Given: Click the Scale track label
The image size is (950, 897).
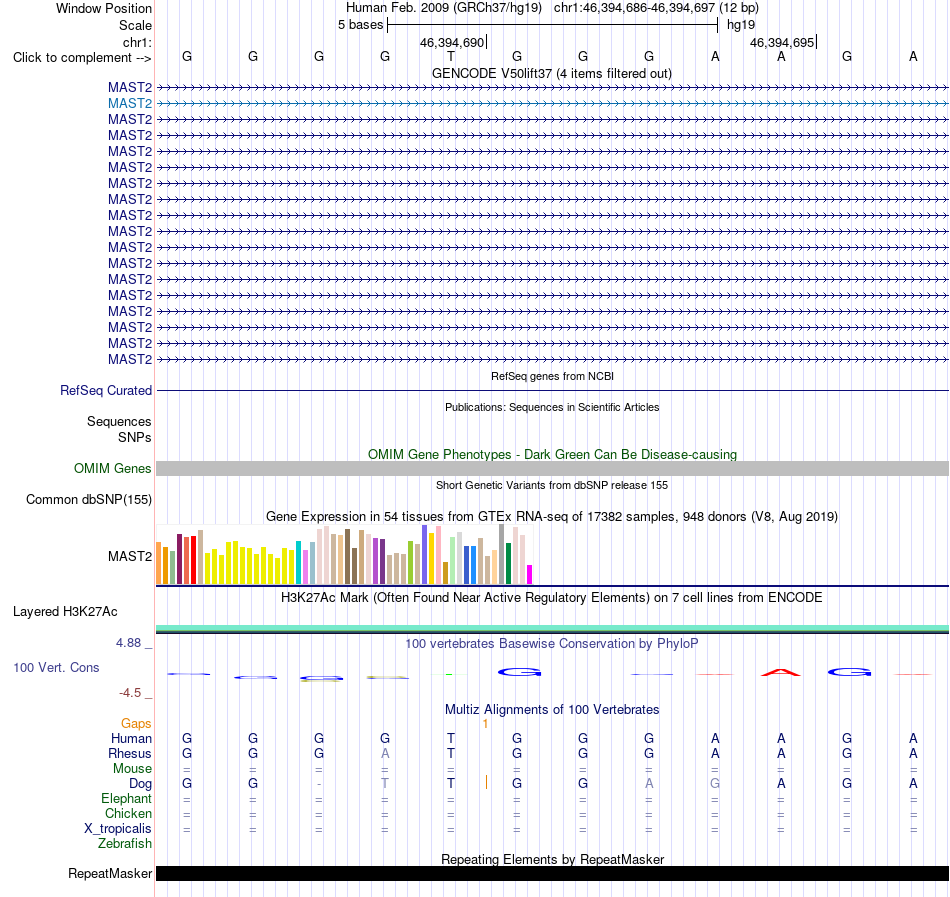Looking at the screenshot, I should 135,25.
